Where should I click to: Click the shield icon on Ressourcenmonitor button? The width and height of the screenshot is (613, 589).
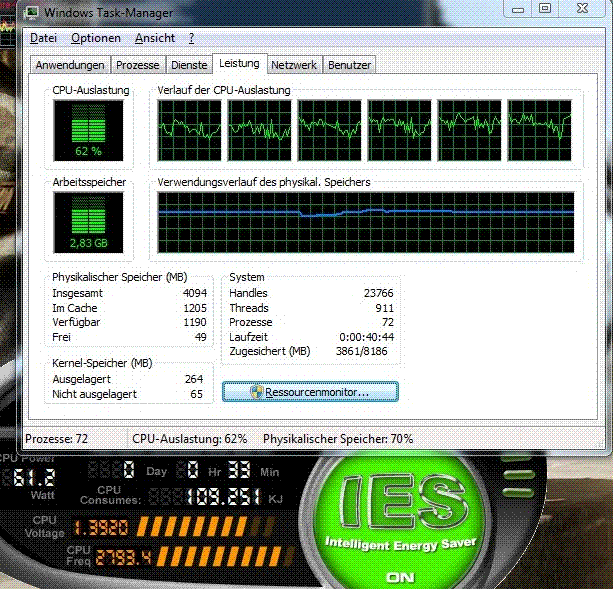tap(256, 392)
